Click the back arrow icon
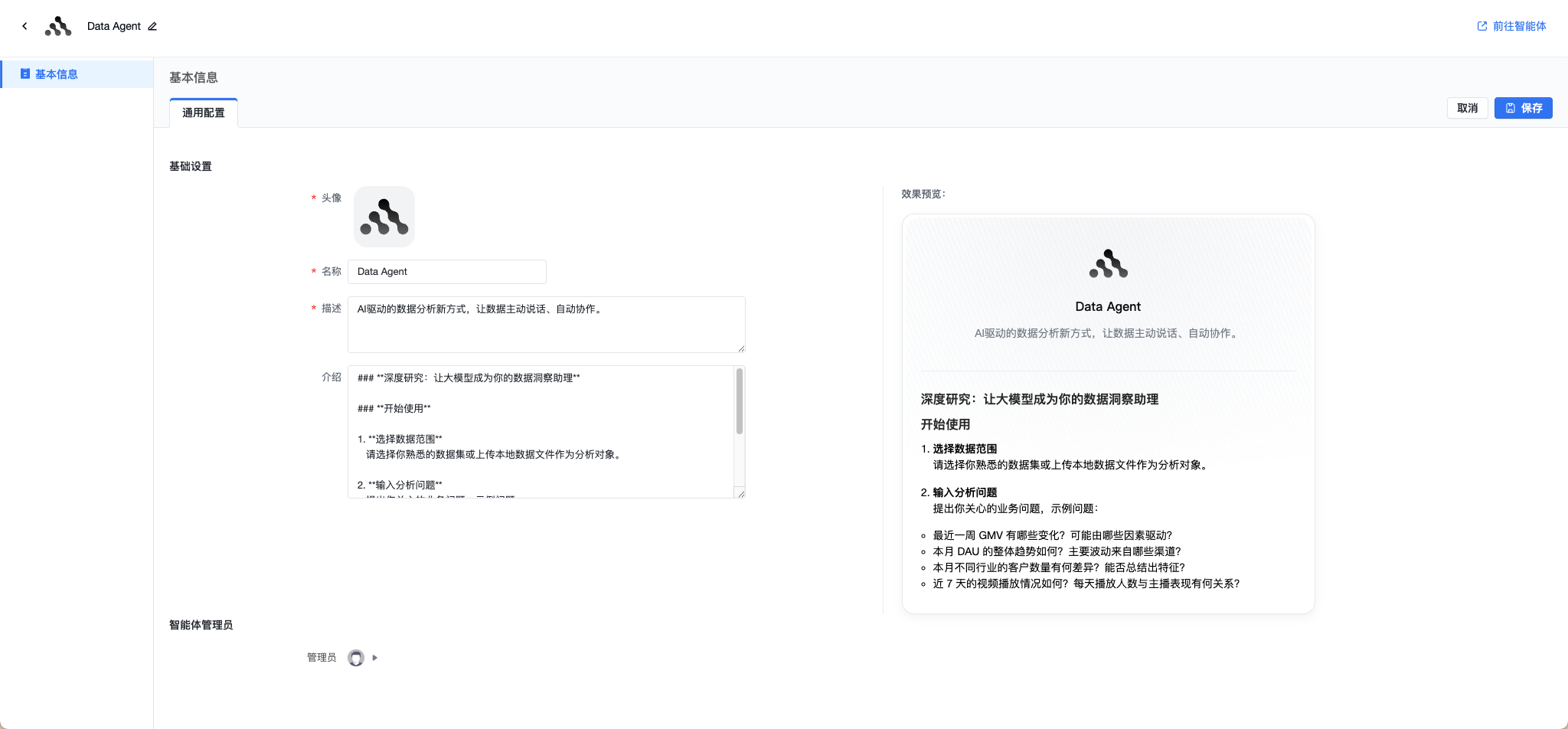 [24, 26]
